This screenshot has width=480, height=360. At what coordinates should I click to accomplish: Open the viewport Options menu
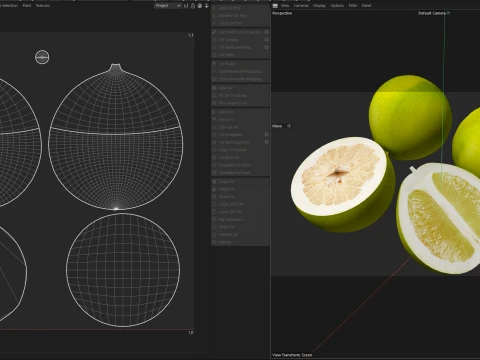tap(337, 6)
